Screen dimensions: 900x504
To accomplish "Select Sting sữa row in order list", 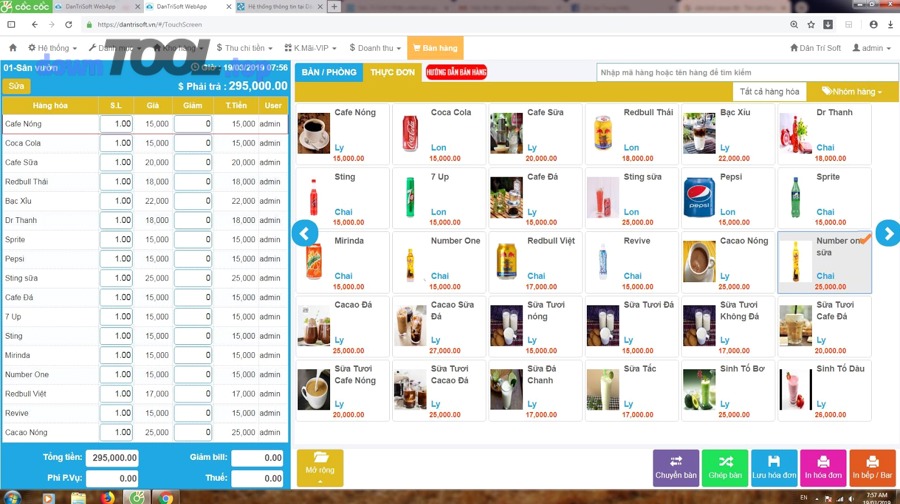I will coord(145,278).
